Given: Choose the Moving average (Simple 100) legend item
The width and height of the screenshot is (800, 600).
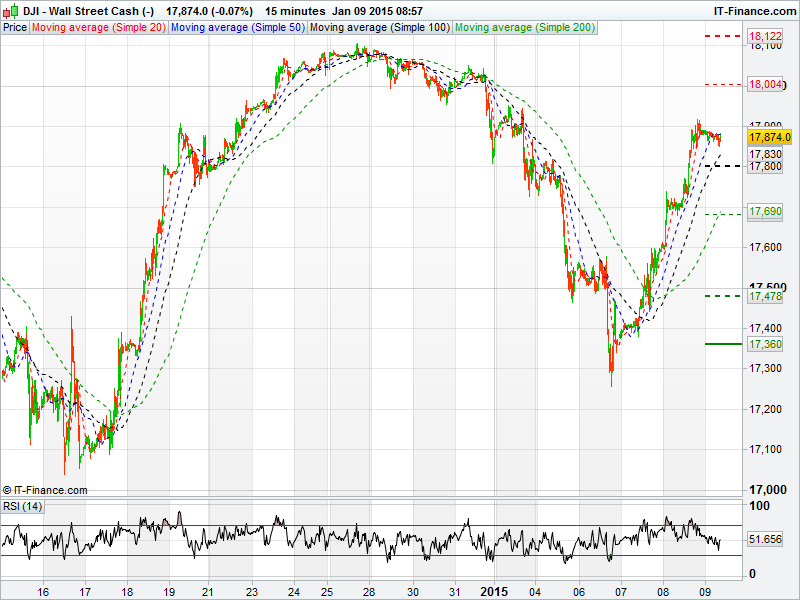Looking at the screenshot, I should pos(379,27).
